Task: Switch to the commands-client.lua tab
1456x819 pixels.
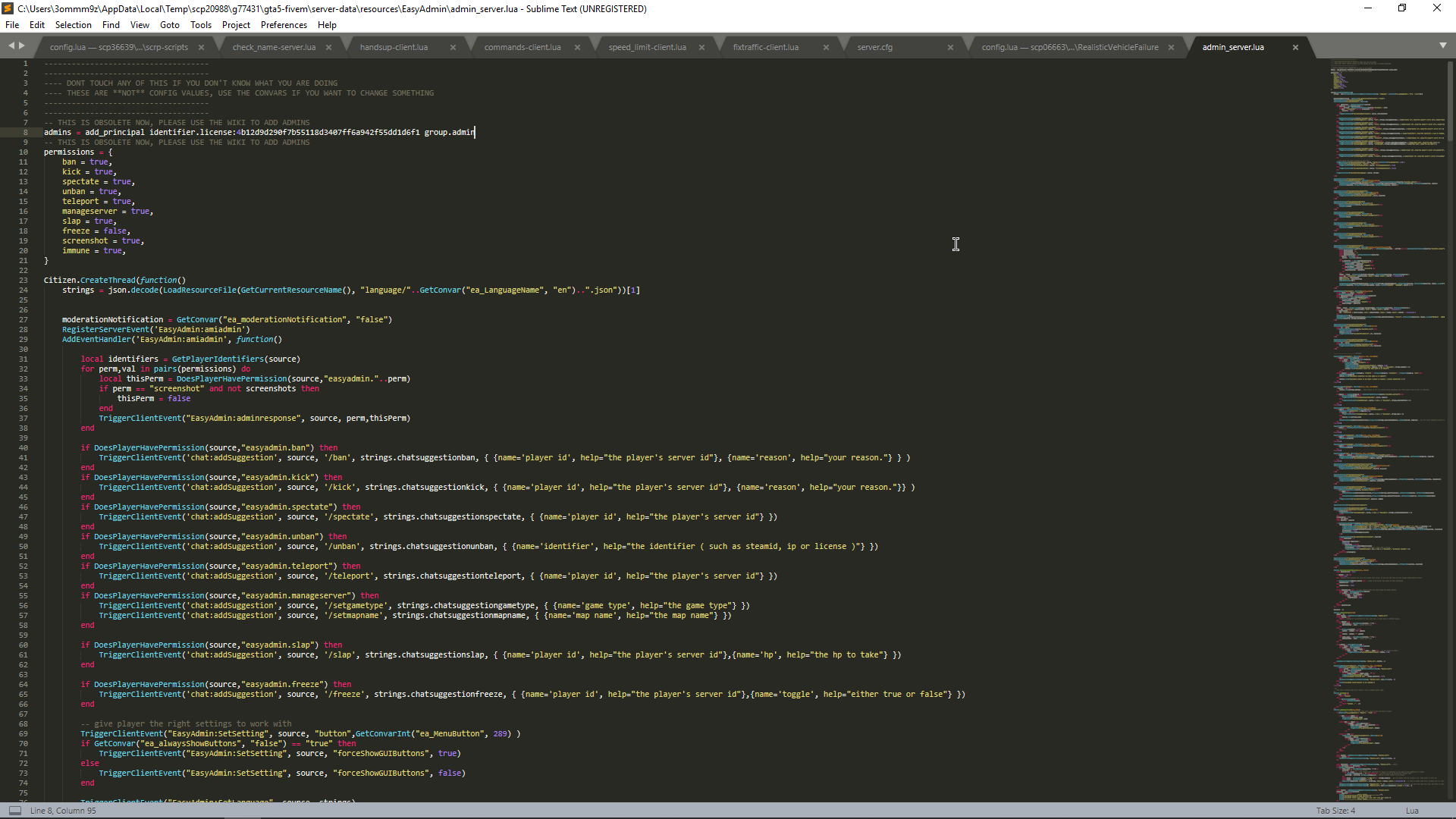Action: point(522,47)
